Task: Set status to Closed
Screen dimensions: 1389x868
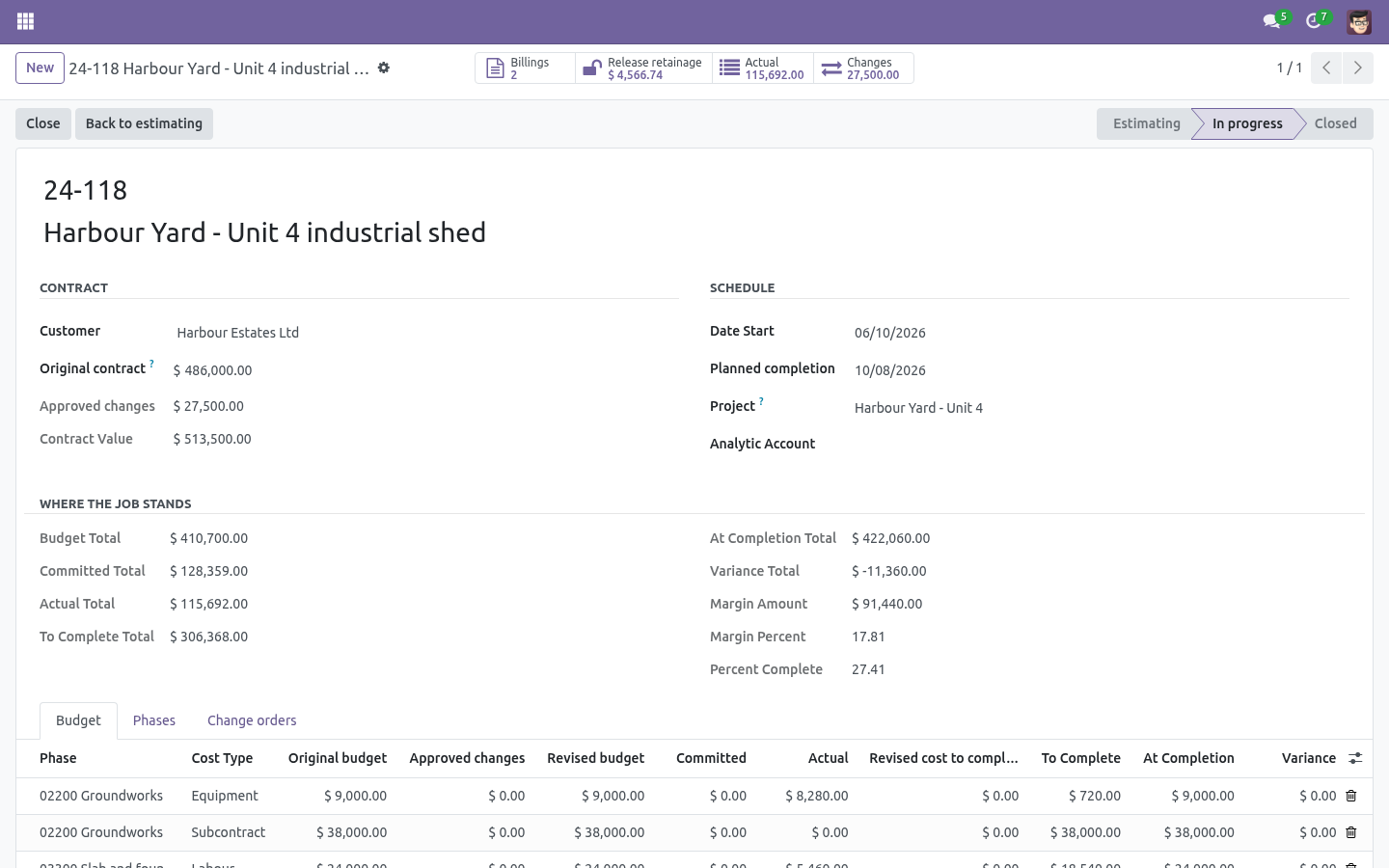Action: click(1335, 123)
